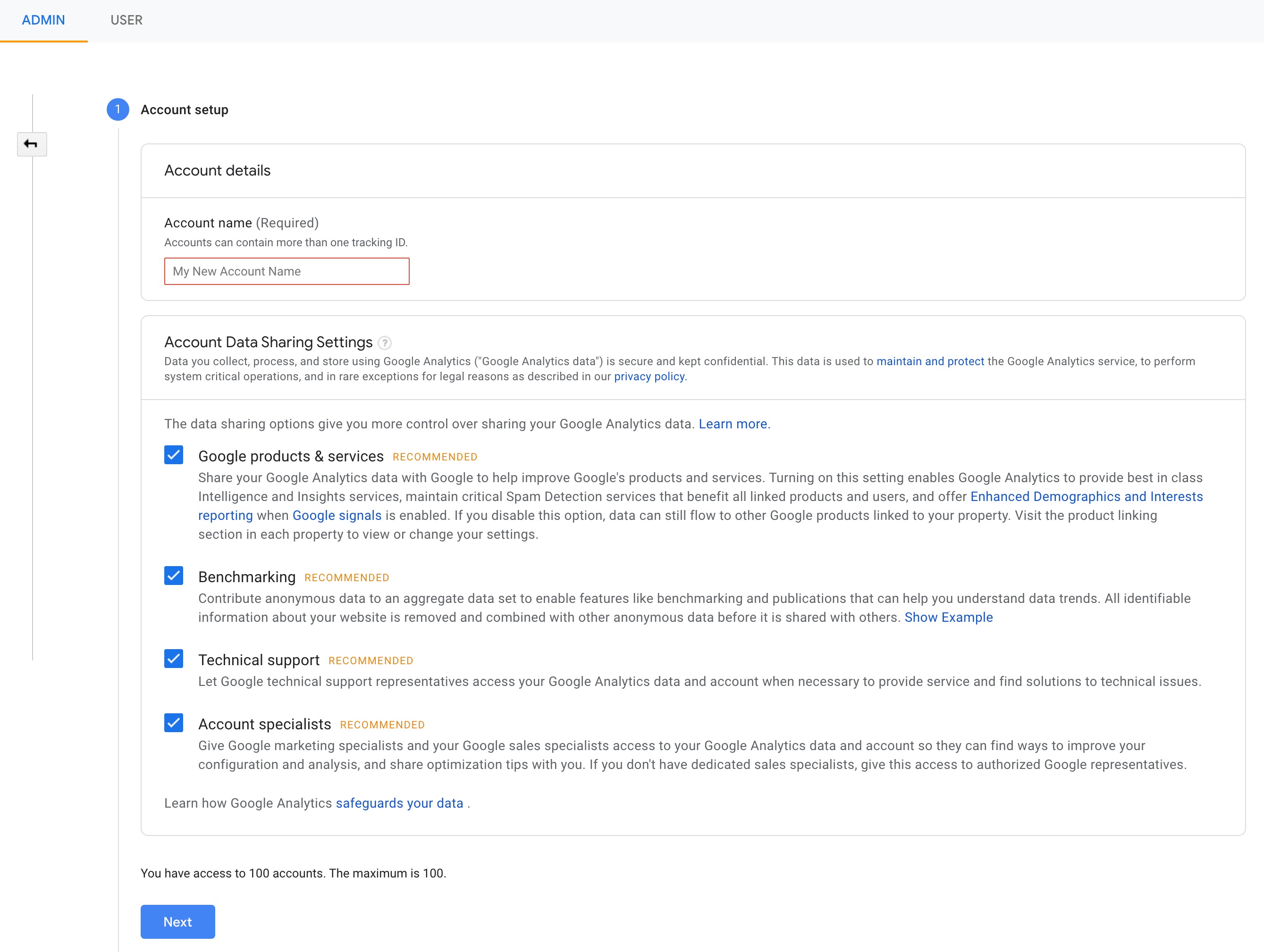Image resolution: width=1264 pixels, height=952 pixels.
Task: Open the privacy policy link
Action: 649,376
